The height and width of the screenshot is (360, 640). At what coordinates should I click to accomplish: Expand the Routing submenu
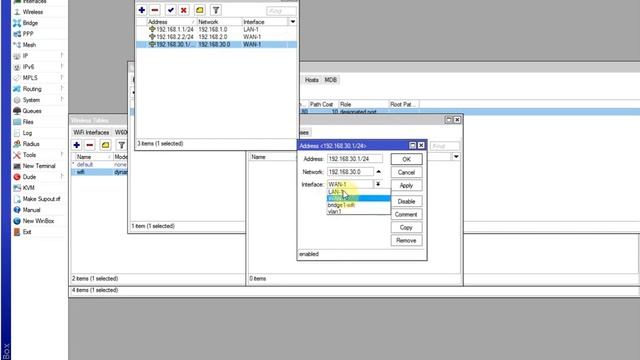tap(62, 89)
